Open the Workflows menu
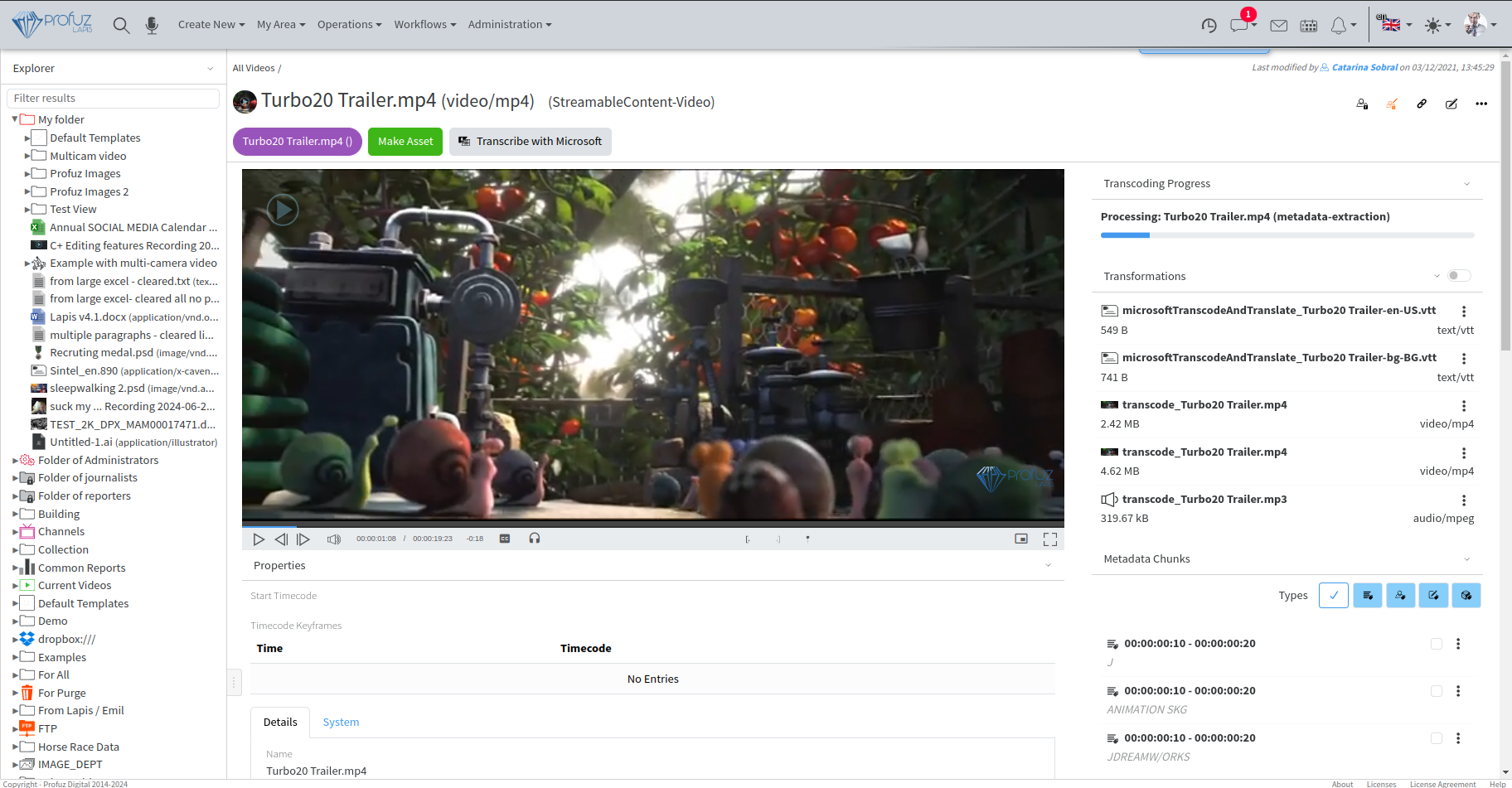 [425, 25]
